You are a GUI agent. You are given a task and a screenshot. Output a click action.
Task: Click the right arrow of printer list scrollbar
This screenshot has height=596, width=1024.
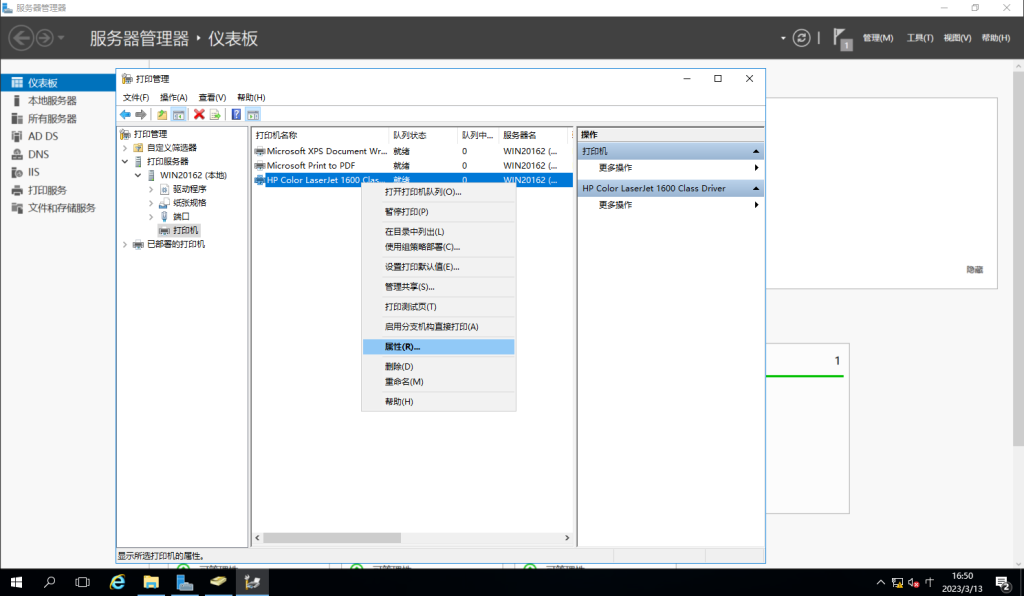click(x=567, y=538)
